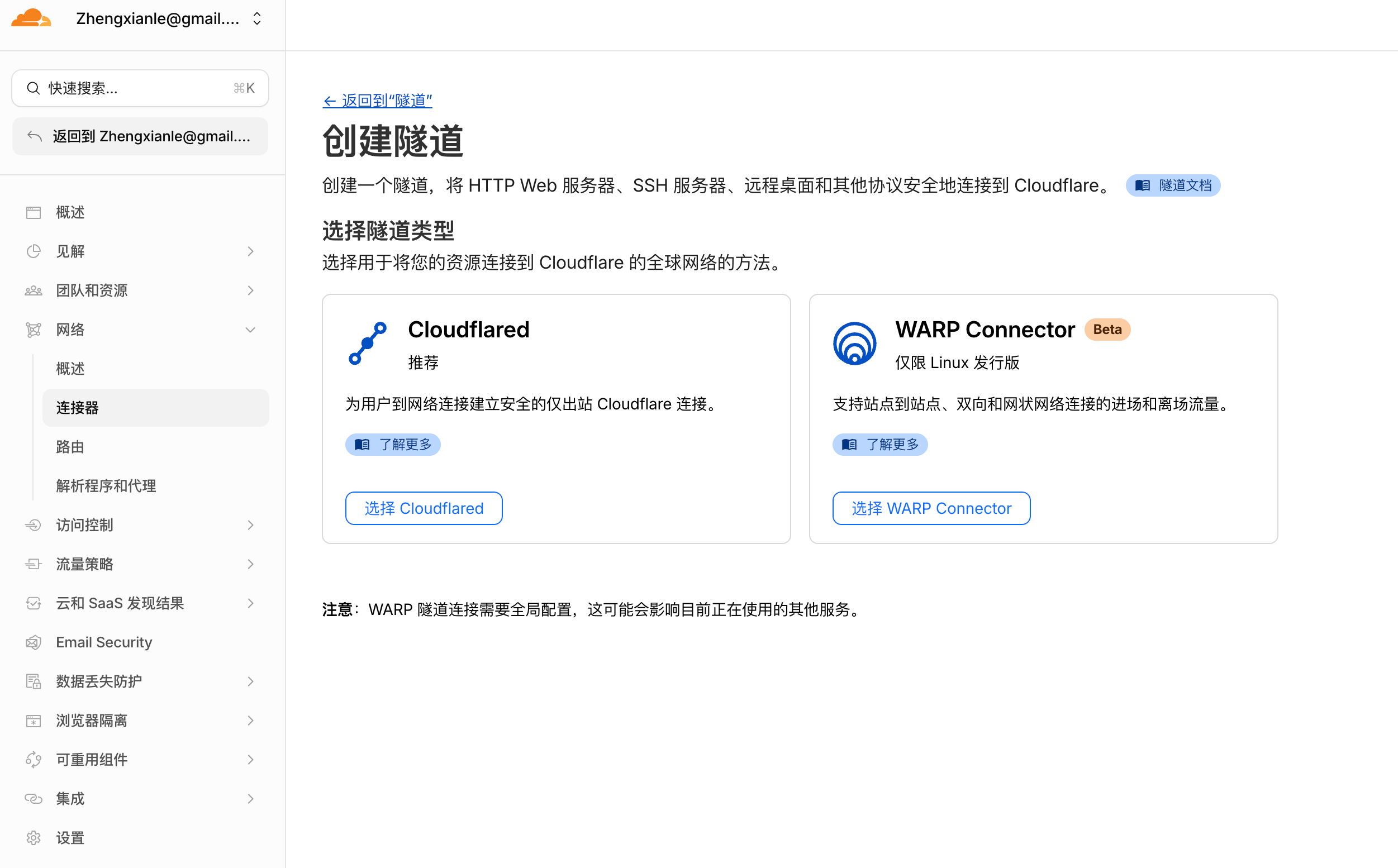The height and width of the screenshot is (868, 1398).
Task: Click the 快速搜索 input field
Action: click(140, 88)
